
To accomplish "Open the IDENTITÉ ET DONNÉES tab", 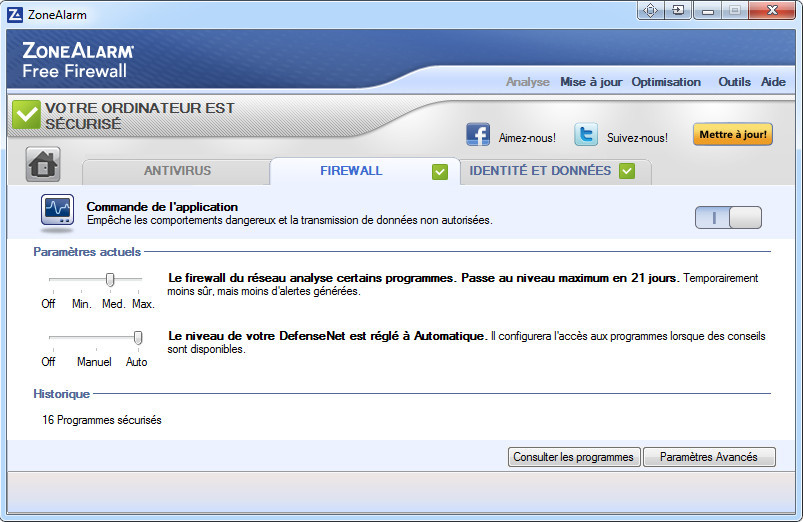I will pyautogui.click(x=556, y=171).
